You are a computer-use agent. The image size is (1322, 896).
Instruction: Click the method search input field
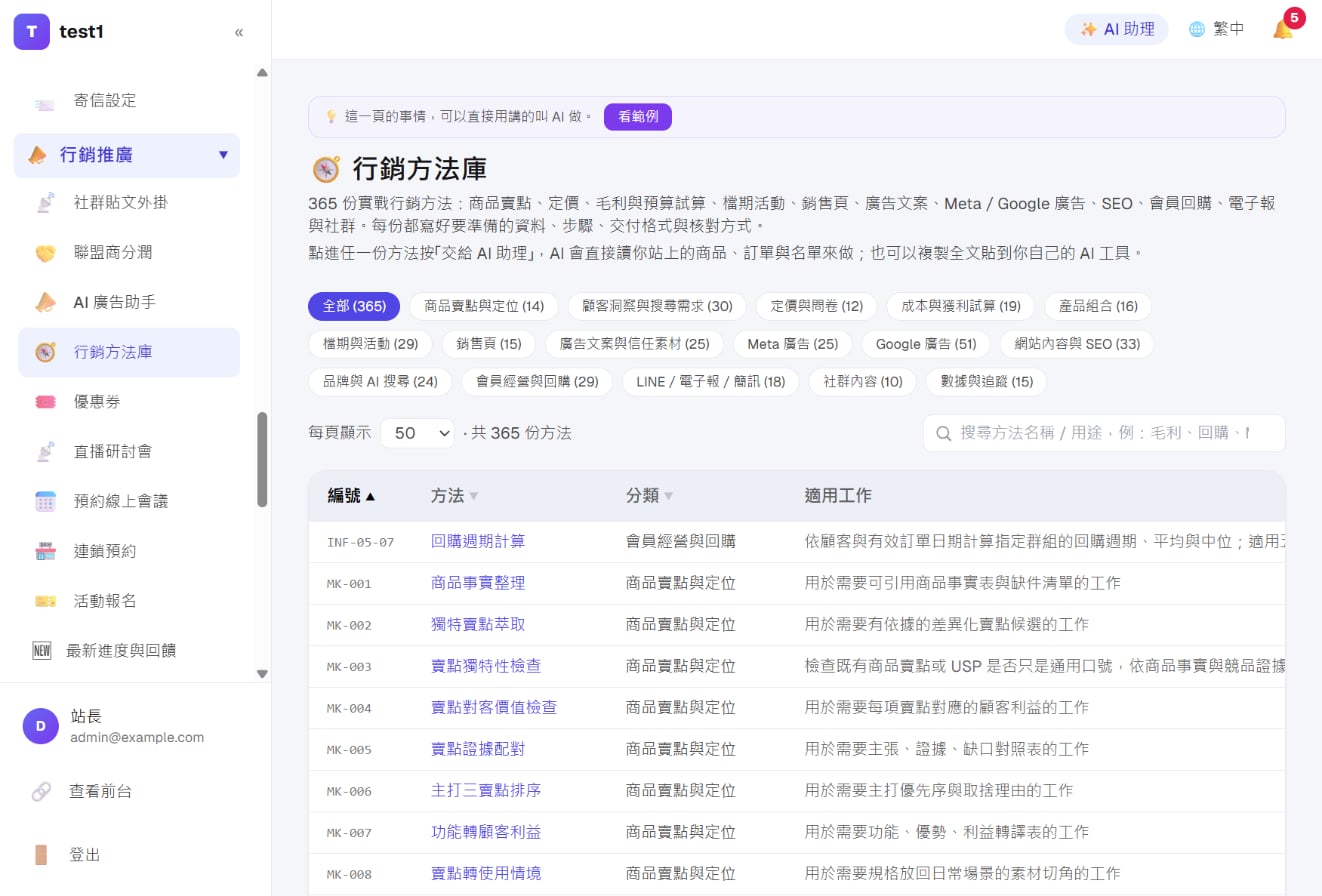tap(1104, 433)
